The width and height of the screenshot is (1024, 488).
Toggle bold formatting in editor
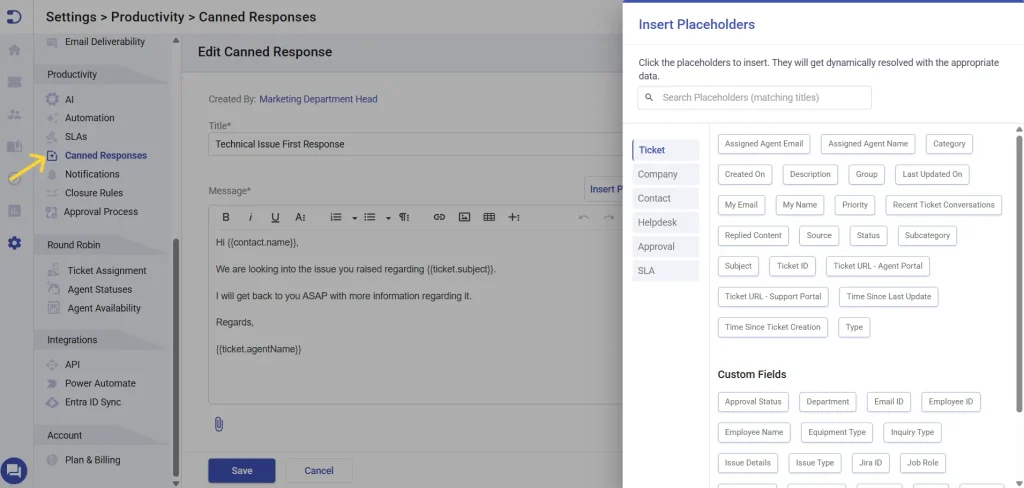coord(226,217)
